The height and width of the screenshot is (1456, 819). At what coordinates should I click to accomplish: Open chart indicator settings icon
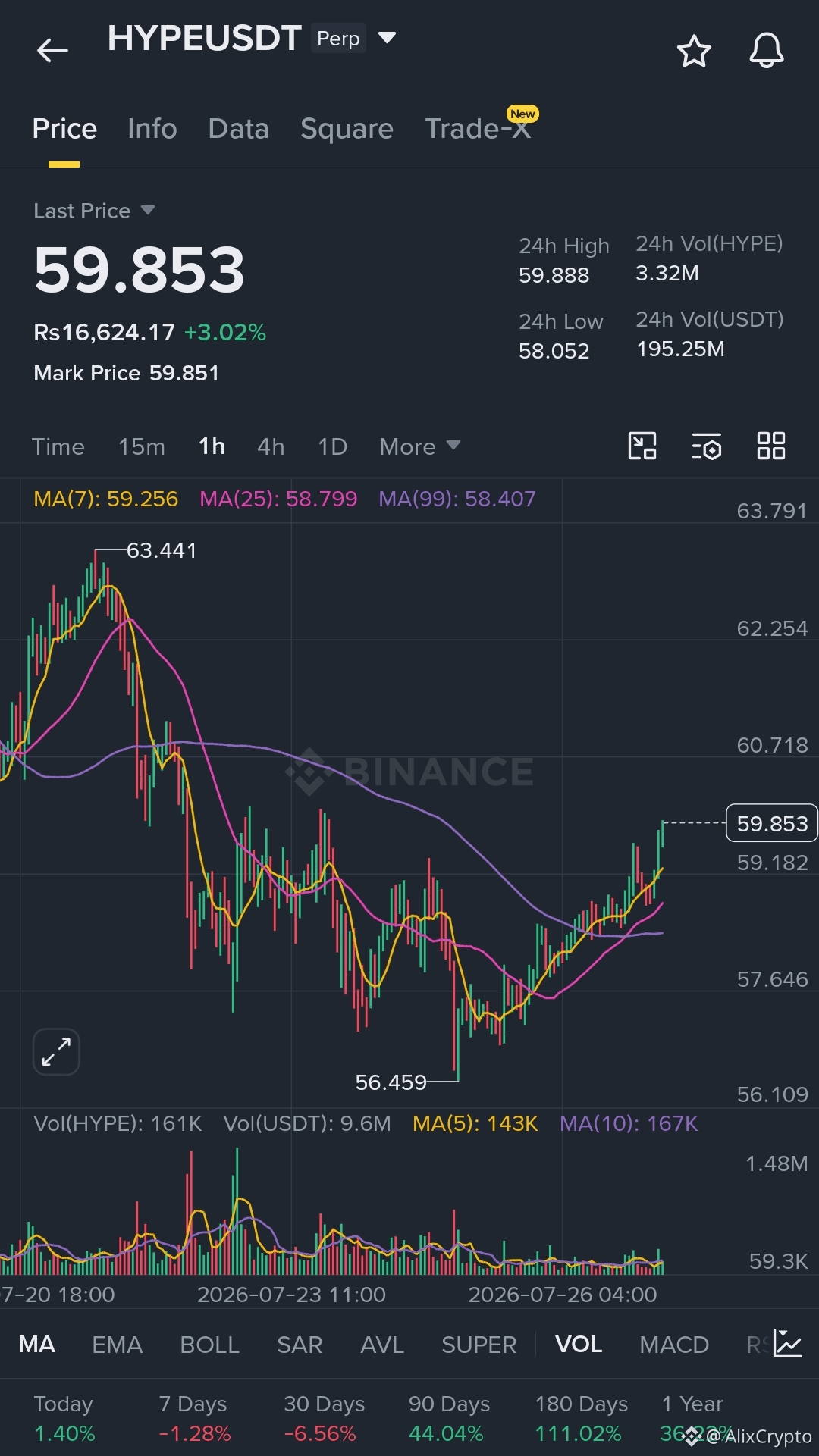click(707, 446)
